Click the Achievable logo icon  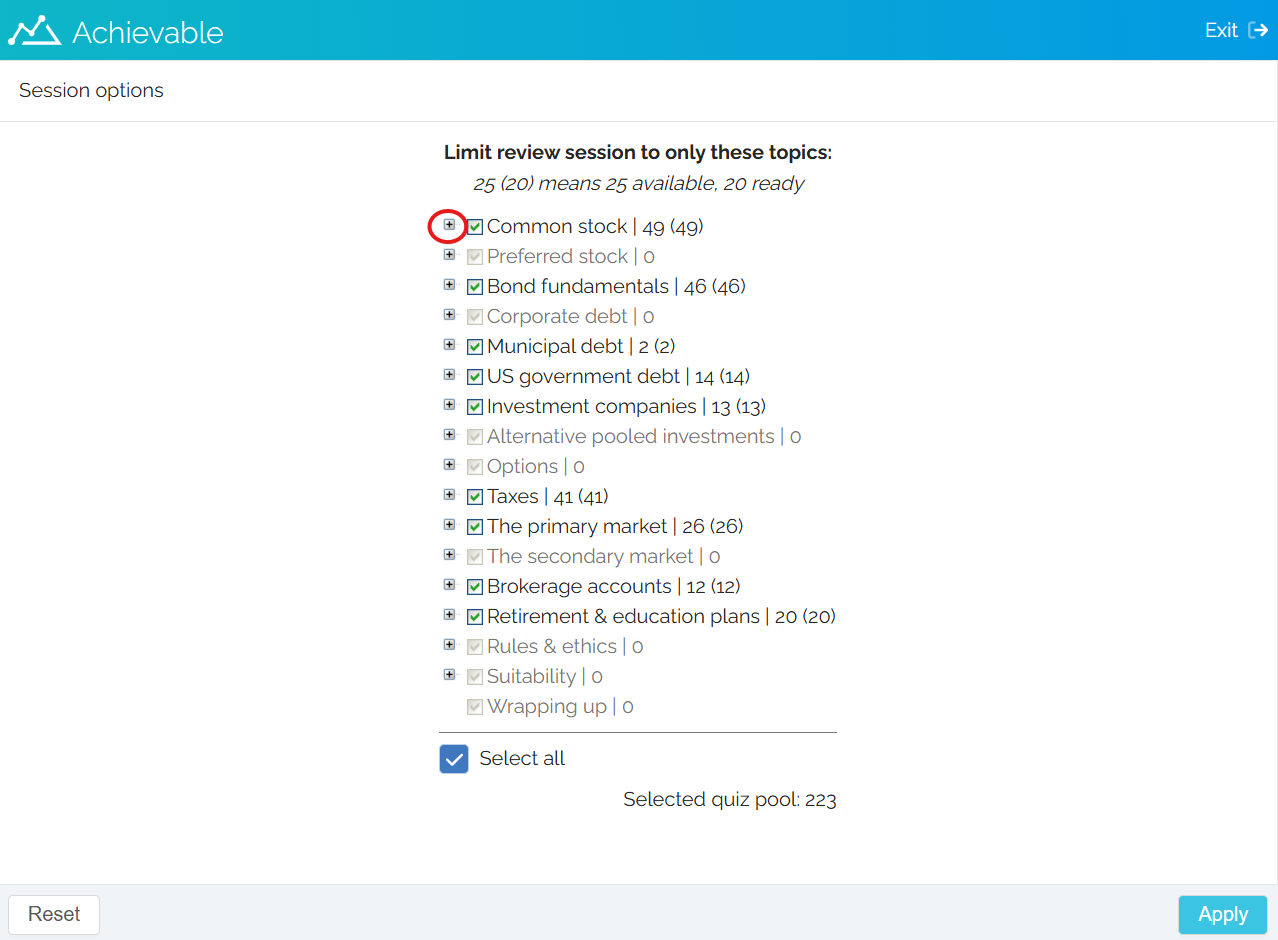tap(34, 31)
